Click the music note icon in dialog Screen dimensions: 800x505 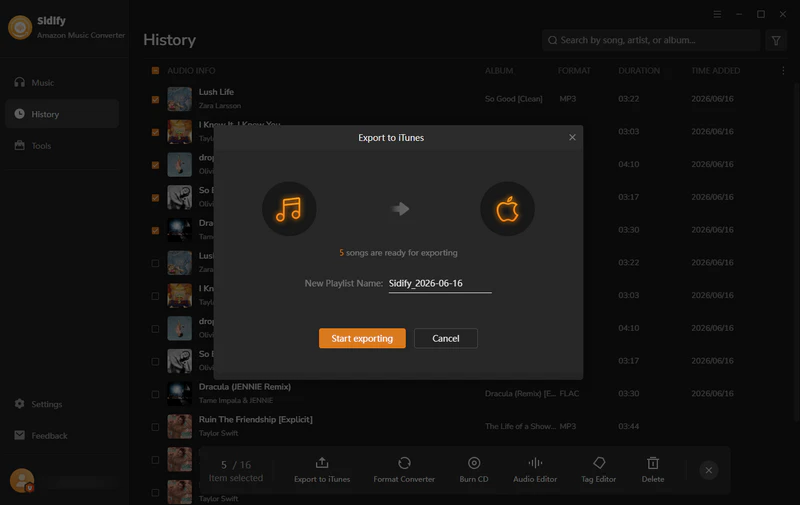289,209
